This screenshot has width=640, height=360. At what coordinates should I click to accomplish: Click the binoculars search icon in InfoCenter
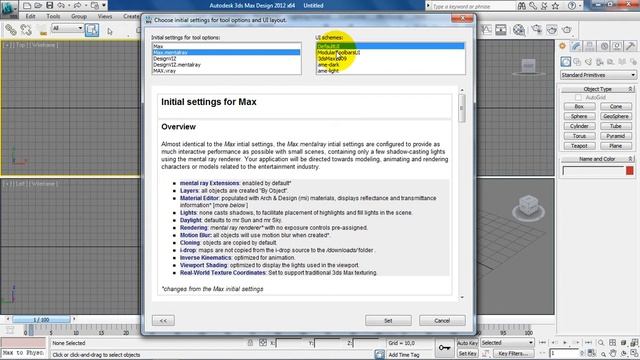pyautogui.click(x=522, y=6)
